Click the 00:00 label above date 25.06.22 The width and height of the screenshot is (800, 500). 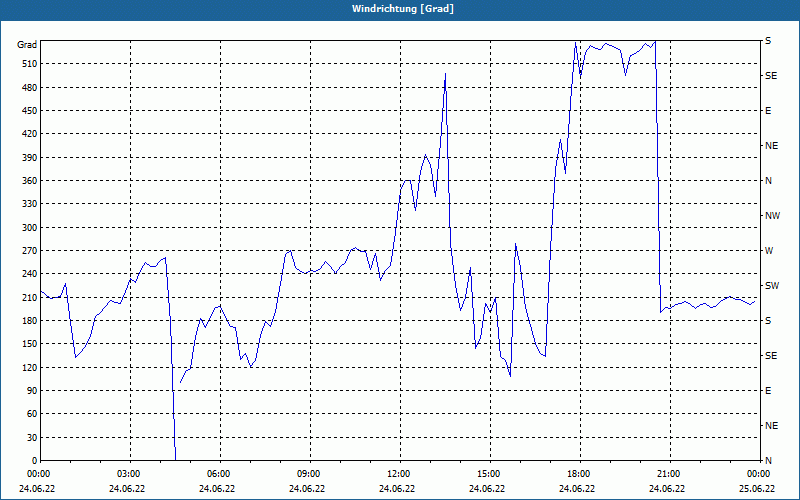click(757, 473)
